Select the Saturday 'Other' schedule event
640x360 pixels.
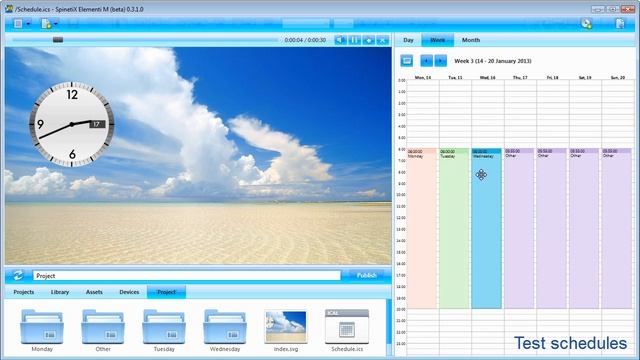(584, 228)
